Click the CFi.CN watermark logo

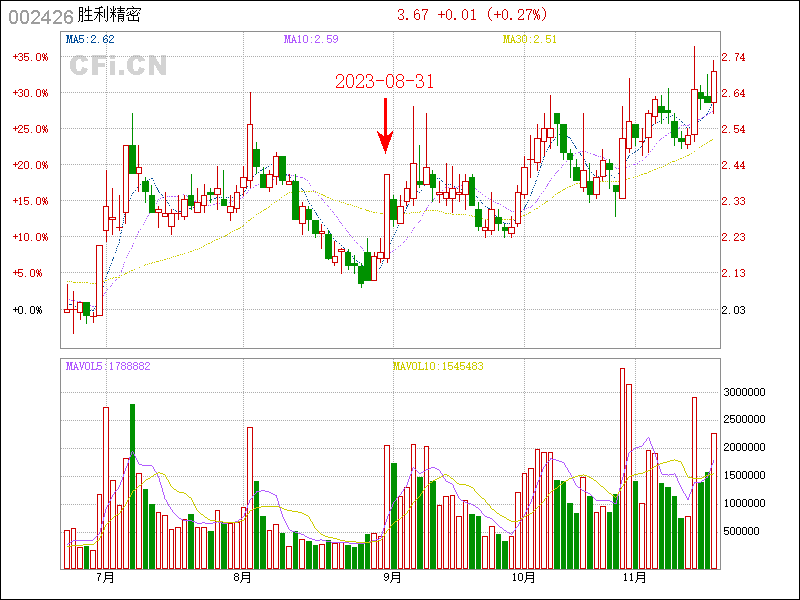pos(117,66)
